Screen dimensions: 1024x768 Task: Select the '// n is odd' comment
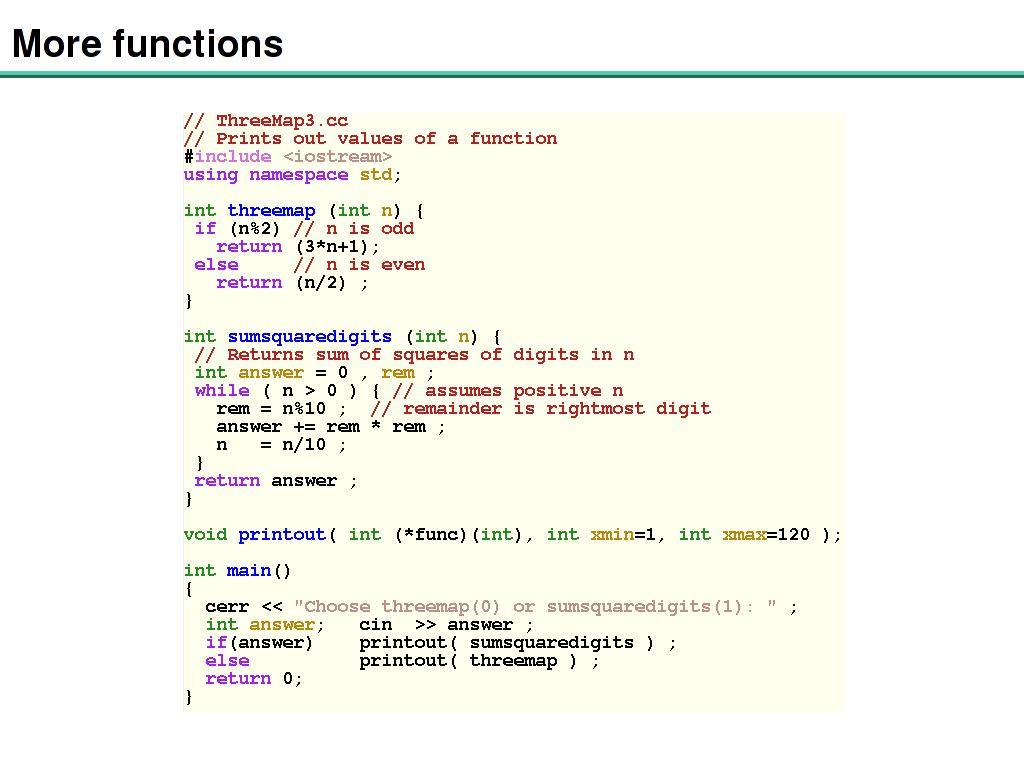[354, 229]
